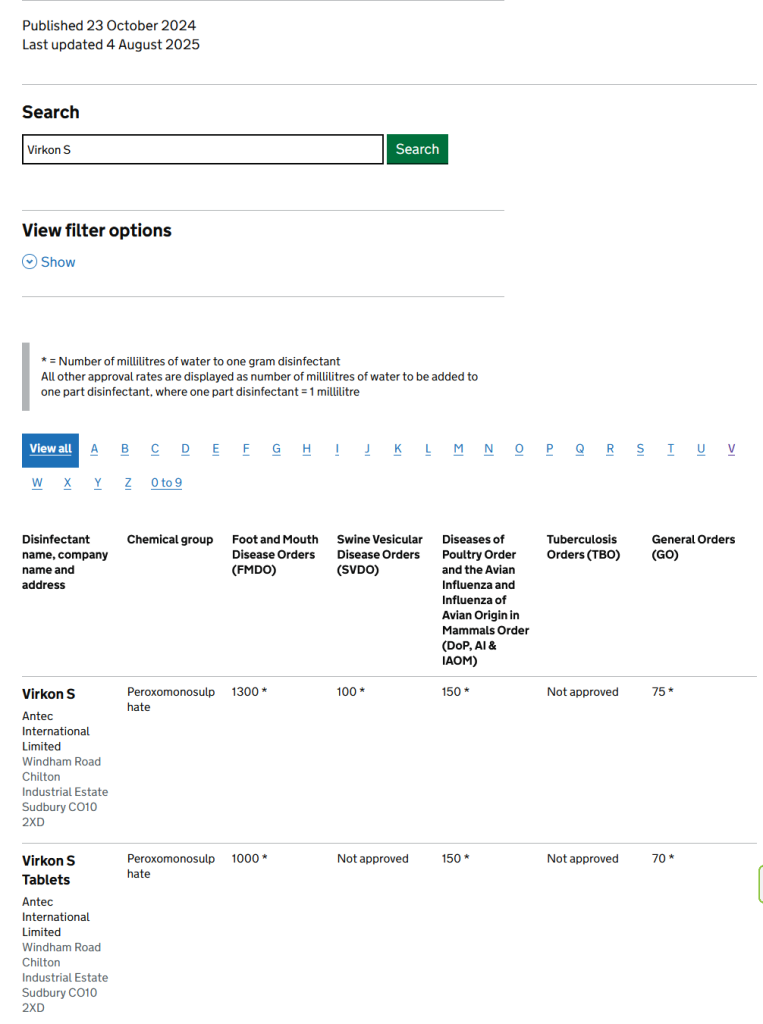Image resolution: width=763 pixels, height=1024 pixels.
Task: Choose letter M in alphabet filter
Action: pyautogui.click(x=458, y=449)
